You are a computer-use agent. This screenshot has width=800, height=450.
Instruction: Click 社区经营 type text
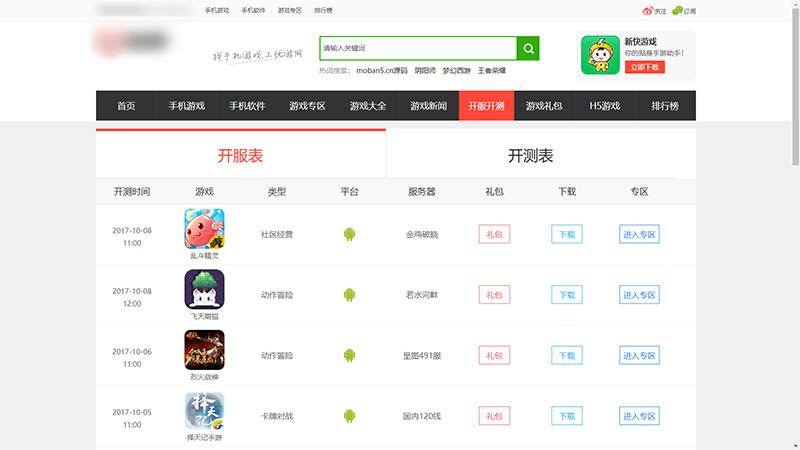tap(277, 235)
